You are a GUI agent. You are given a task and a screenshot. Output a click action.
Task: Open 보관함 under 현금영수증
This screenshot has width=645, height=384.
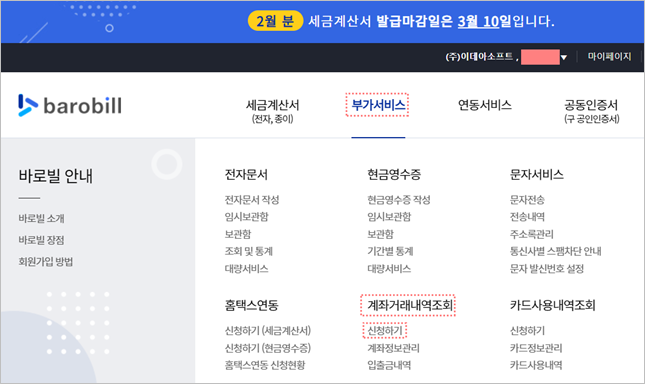coord(381,234)
